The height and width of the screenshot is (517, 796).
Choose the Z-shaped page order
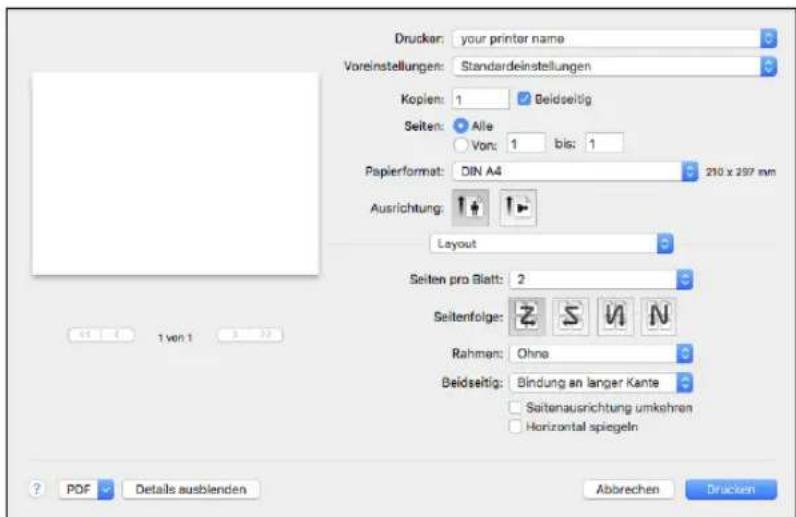point(527,316)
